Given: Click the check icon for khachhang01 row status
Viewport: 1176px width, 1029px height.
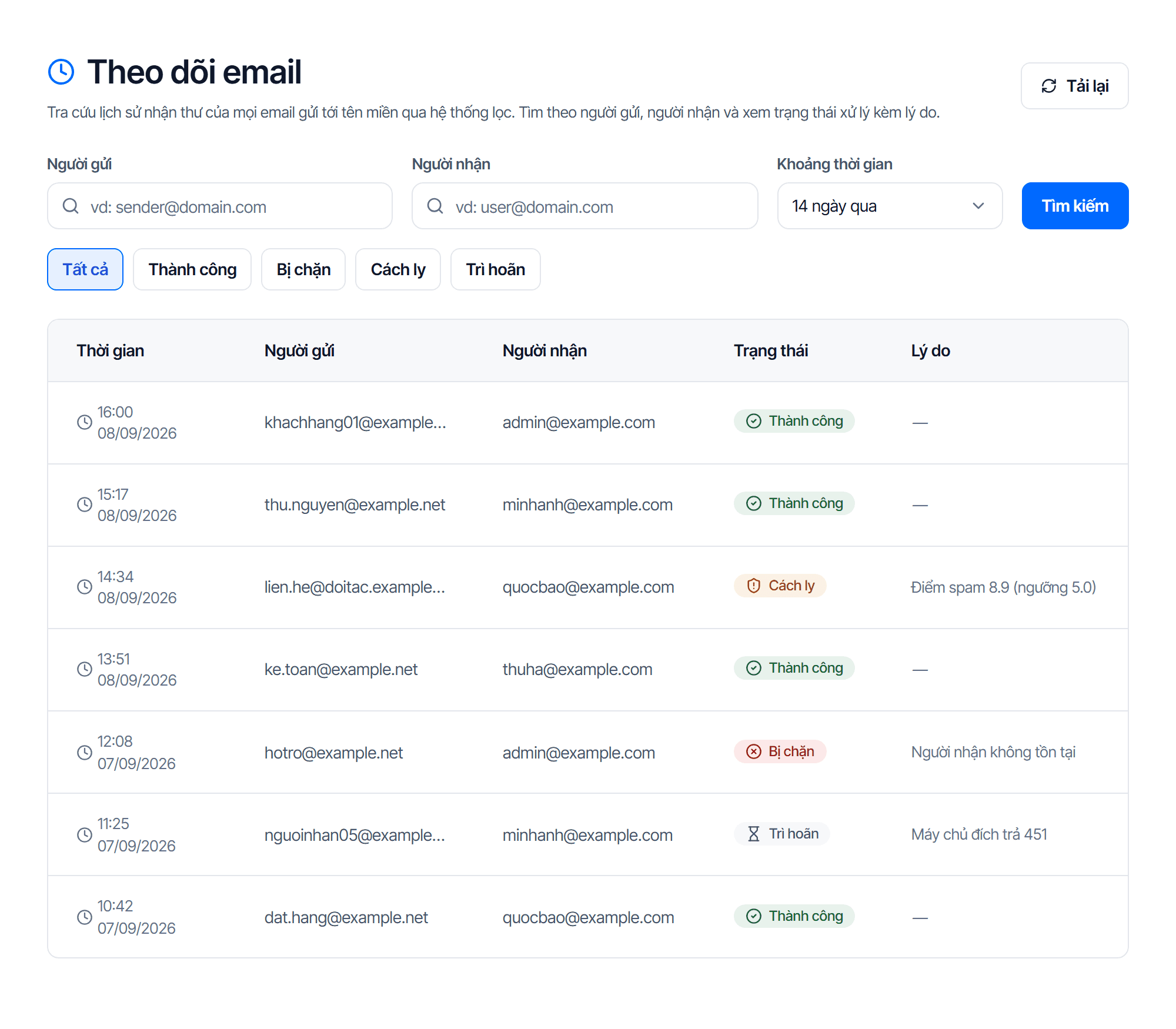Looking at the screenshot, I should (x=754, y=421).
